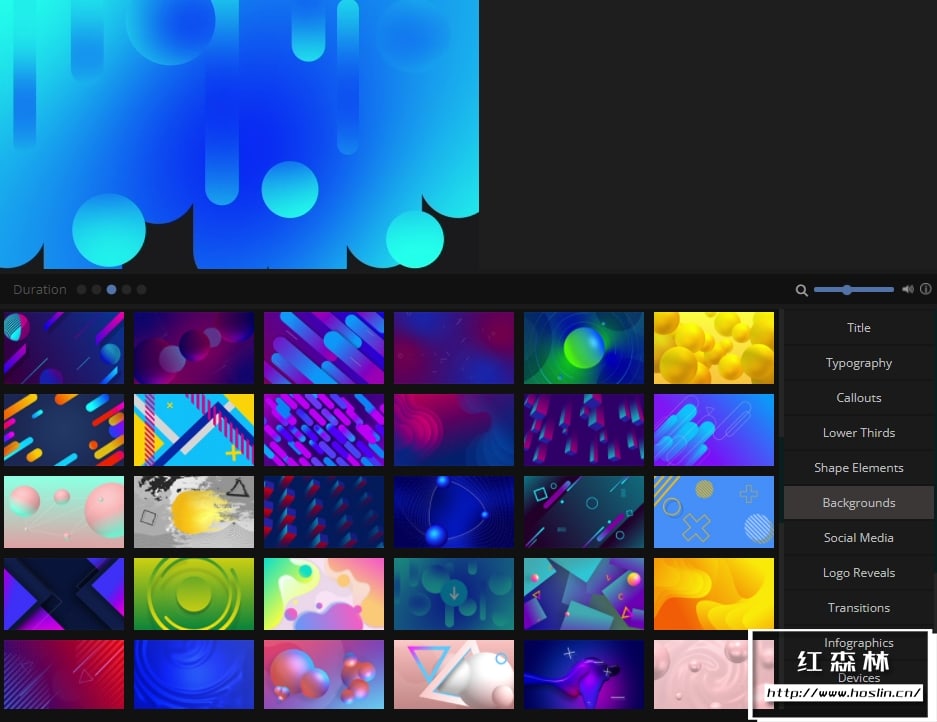This screenshot has height=722, width=937.
Task: Select the first Duration dot
Action: point(82,290)
